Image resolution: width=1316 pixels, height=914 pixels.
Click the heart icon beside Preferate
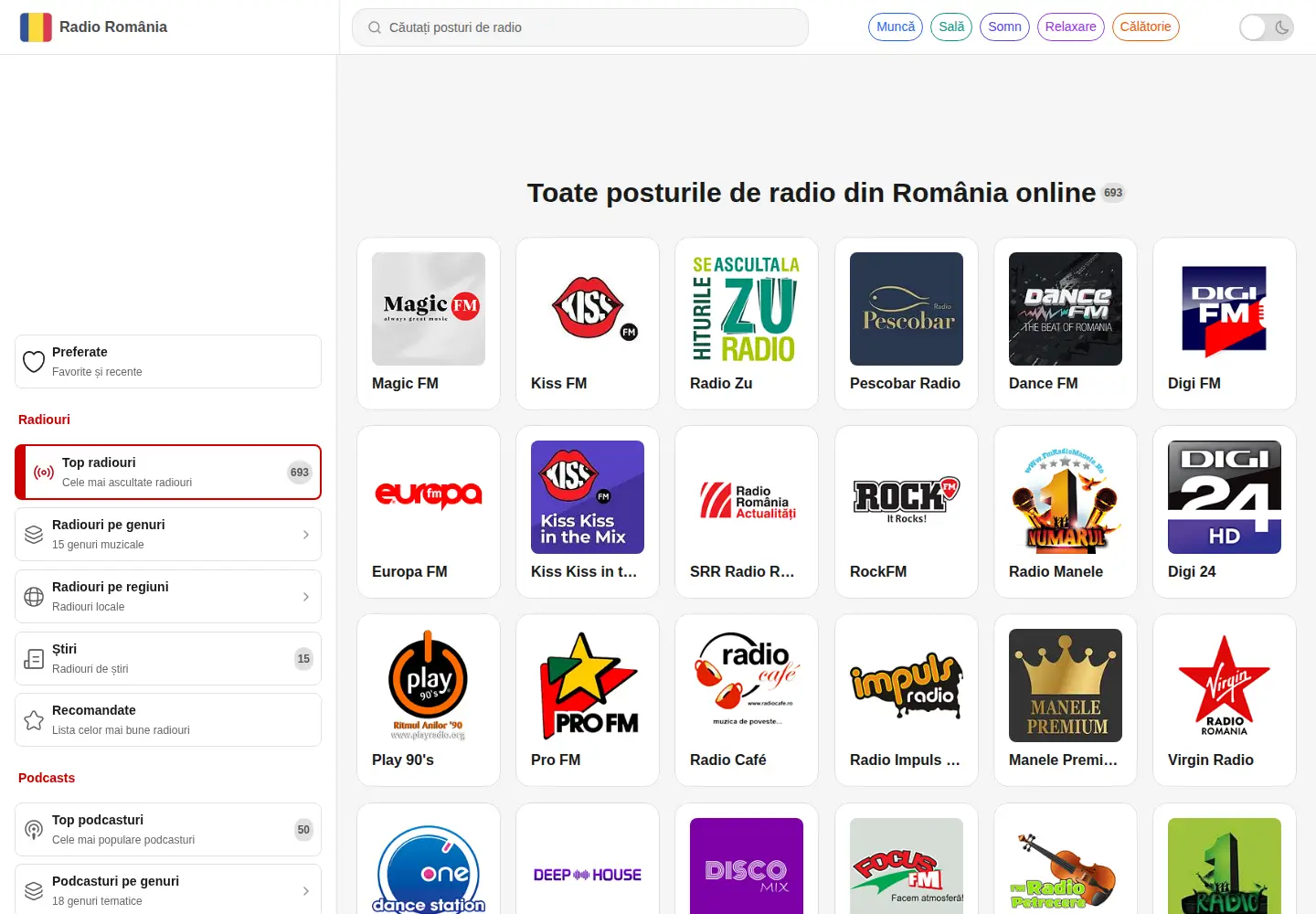pyautogui.click(x=34, y=362)
